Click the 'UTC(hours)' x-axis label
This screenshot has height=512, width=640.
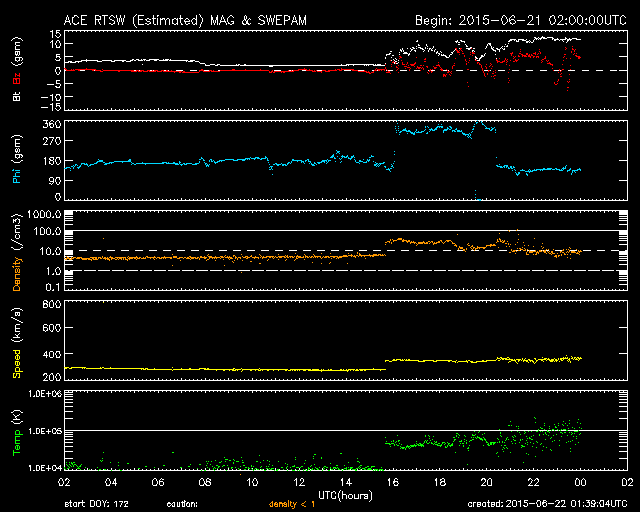345,496
